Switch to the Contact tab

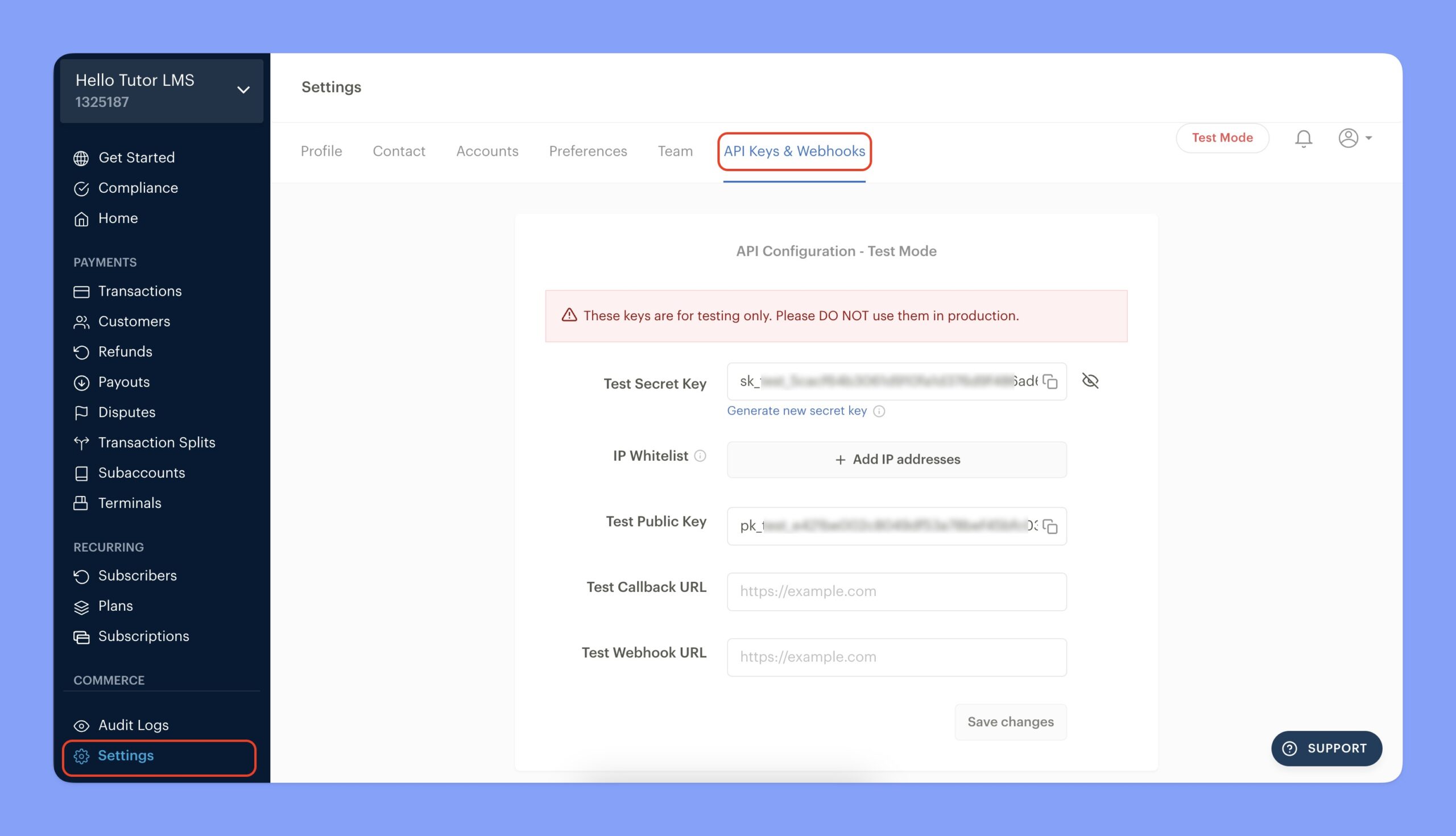pos(399,151)
